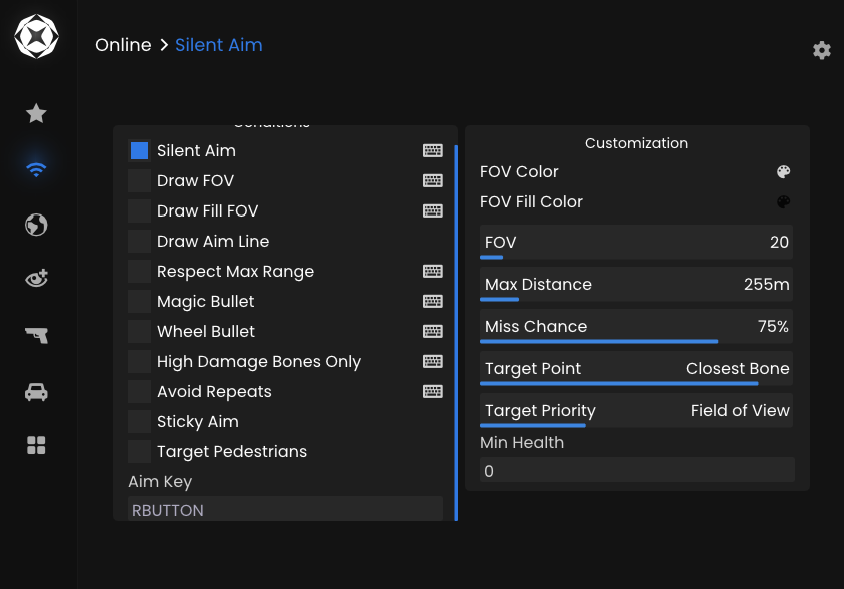Change the Target Point selector
The width and height of the screenshot is (844, 589).
(636, 368)
